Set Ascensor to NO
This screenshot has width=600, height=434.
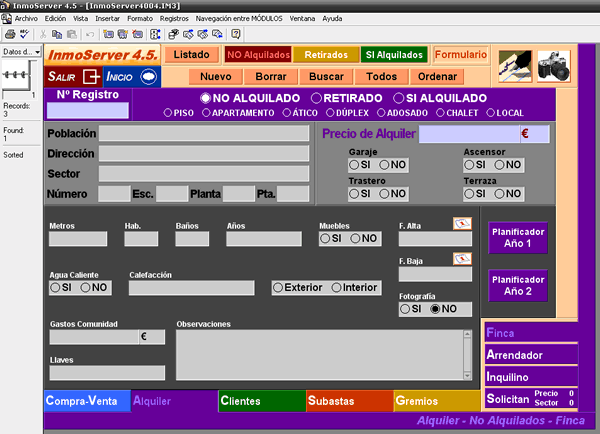(499, 165)
